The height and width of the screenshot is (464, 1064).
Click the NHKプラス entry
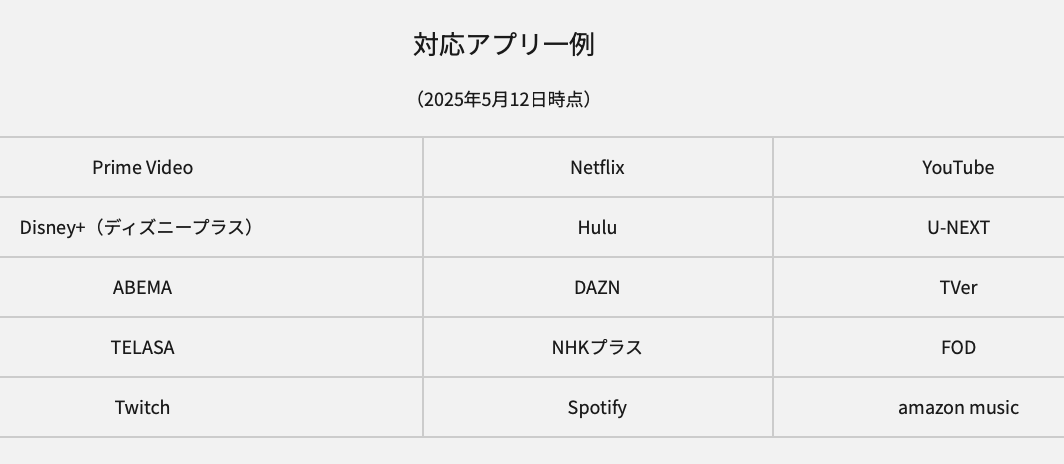point(597,347)
